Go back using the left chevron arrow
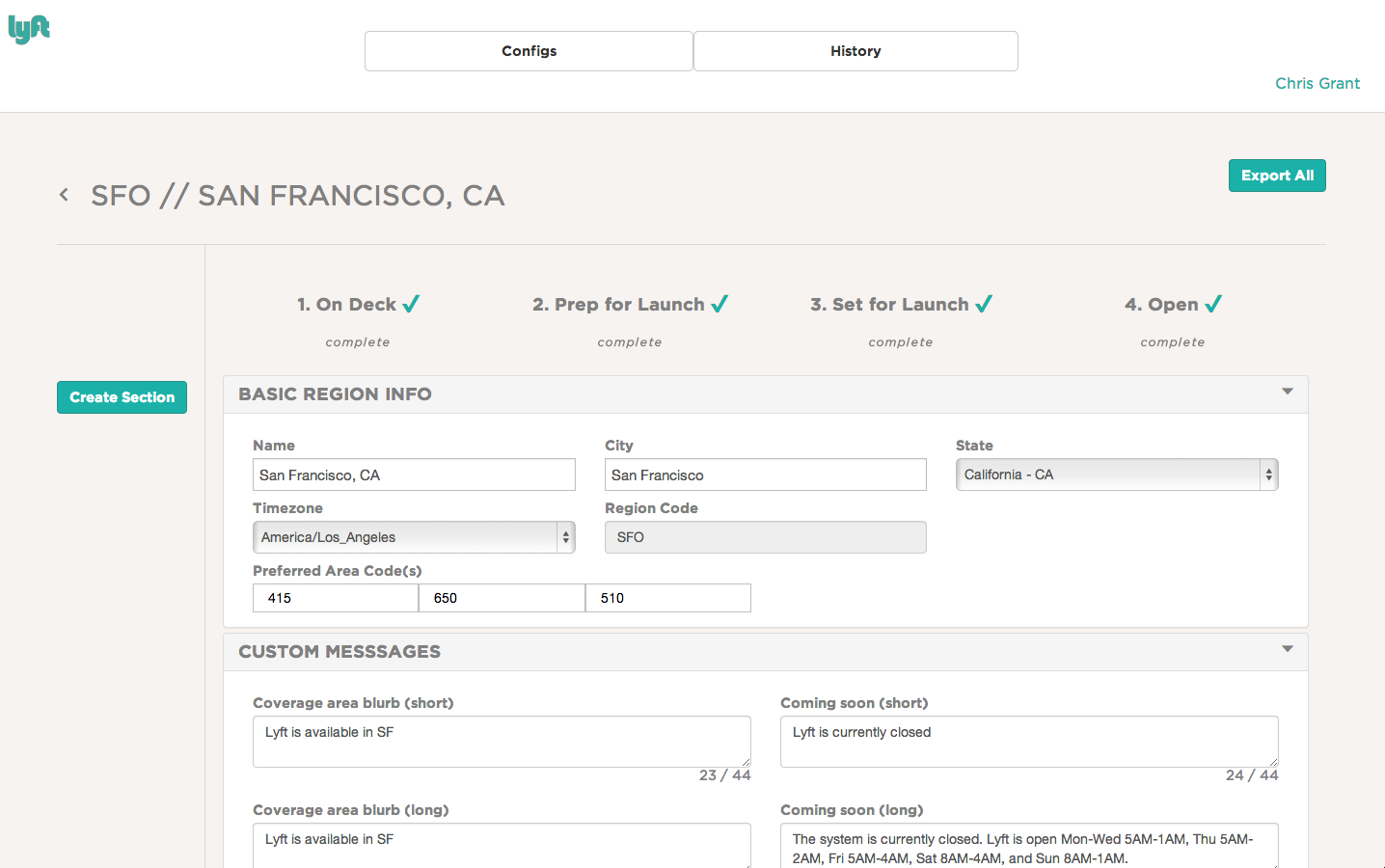This screenshot has width=1385, height=868. [64, 195]
